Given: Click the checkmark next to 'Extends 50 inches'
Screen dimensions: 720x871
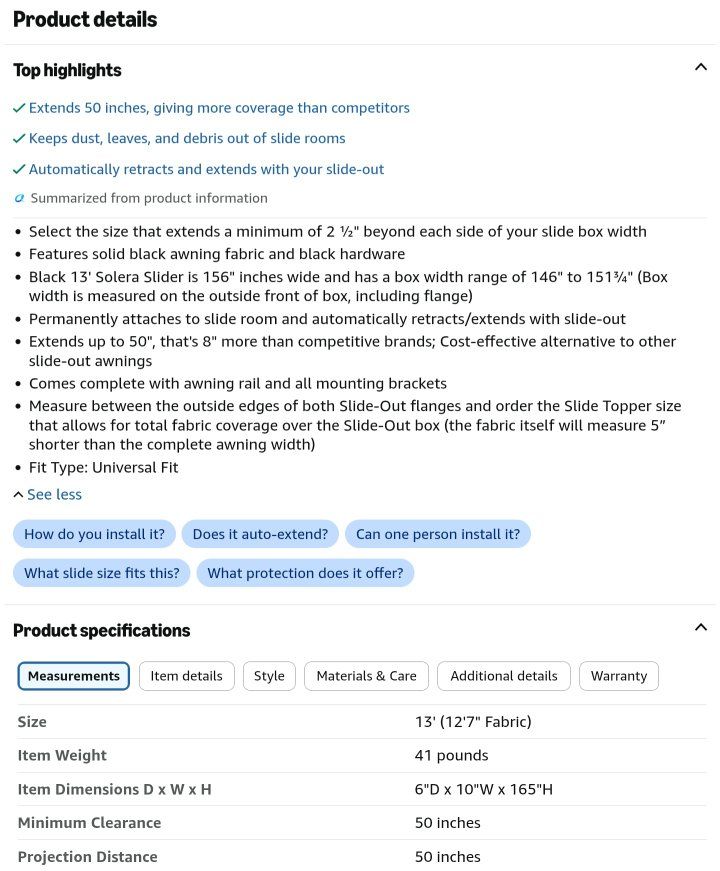Looking at the screenshot, I should click(x=19, y=108).
